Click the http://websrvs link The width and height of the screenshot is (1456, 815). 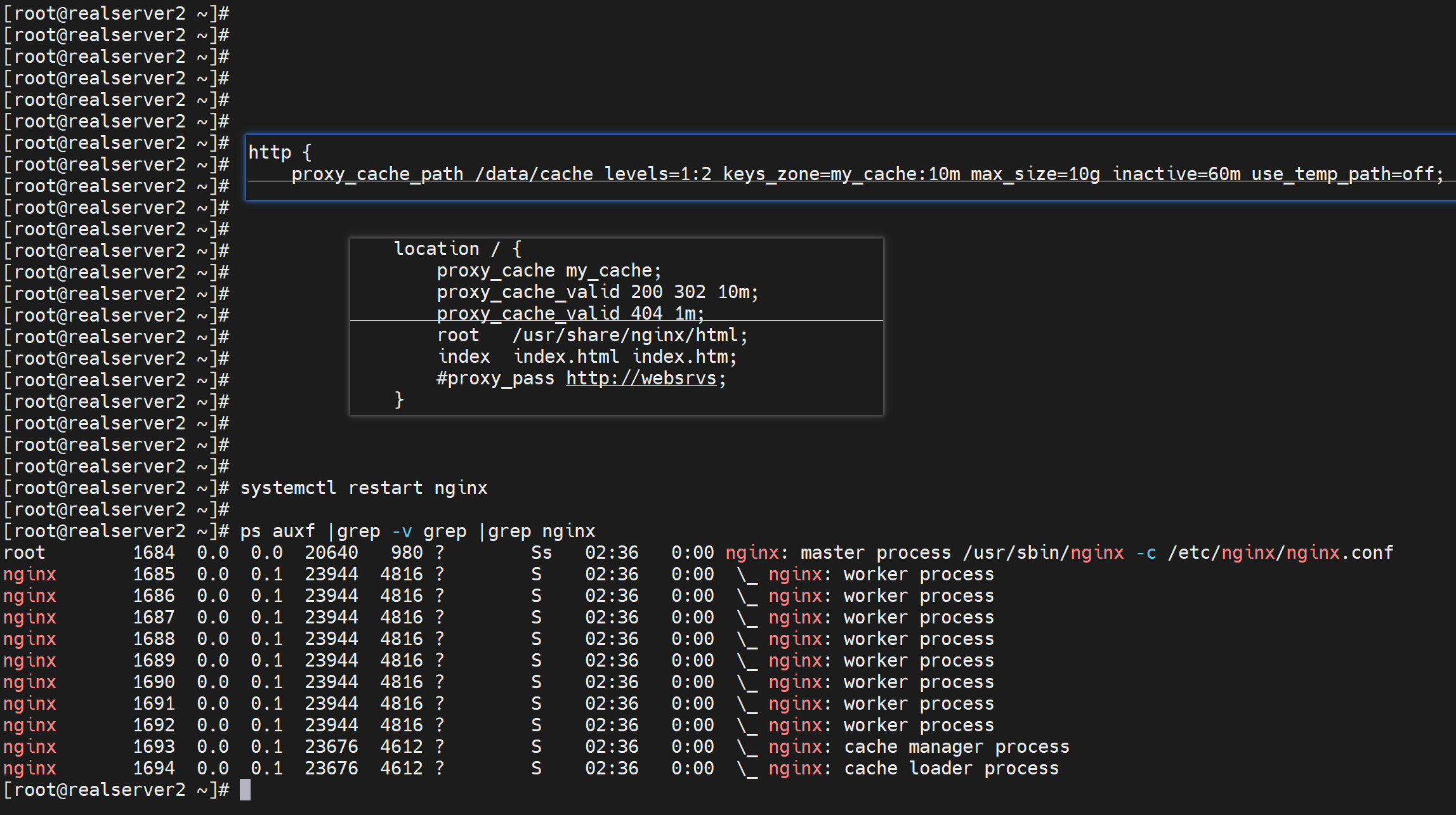tap(641, 379)
